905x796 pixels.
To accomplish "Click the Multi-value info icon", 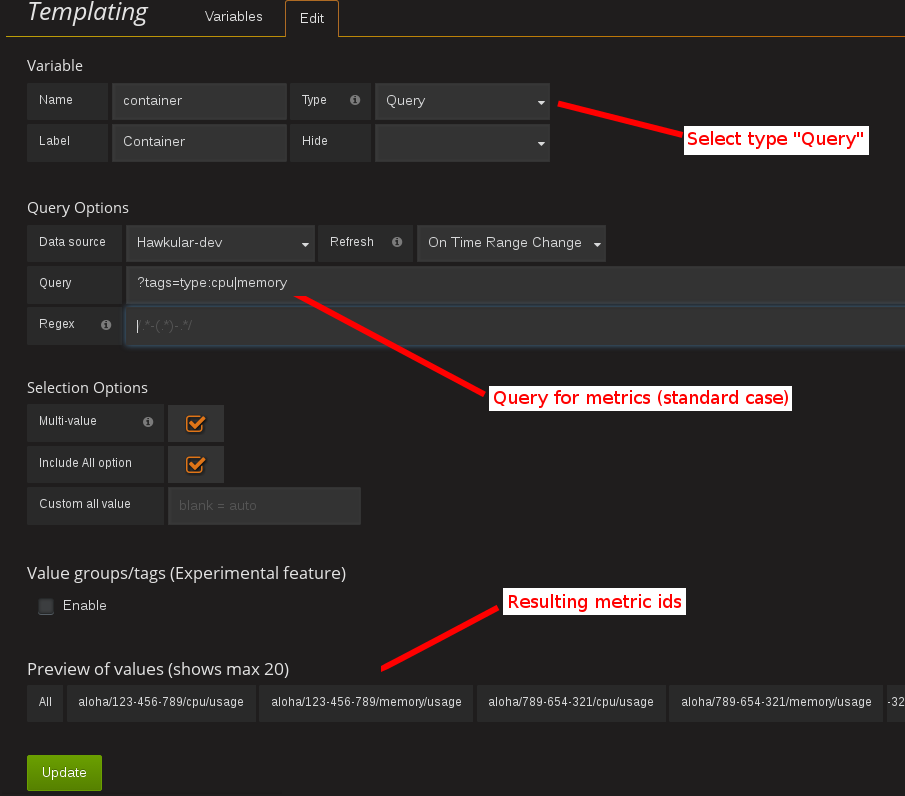I will [x=148, y=422].
